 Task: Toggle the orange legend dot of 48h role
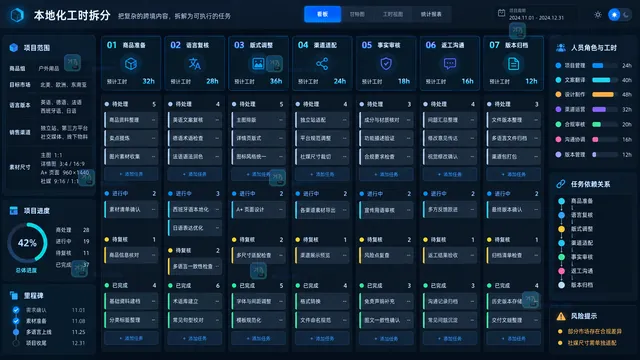click(558, 94)
